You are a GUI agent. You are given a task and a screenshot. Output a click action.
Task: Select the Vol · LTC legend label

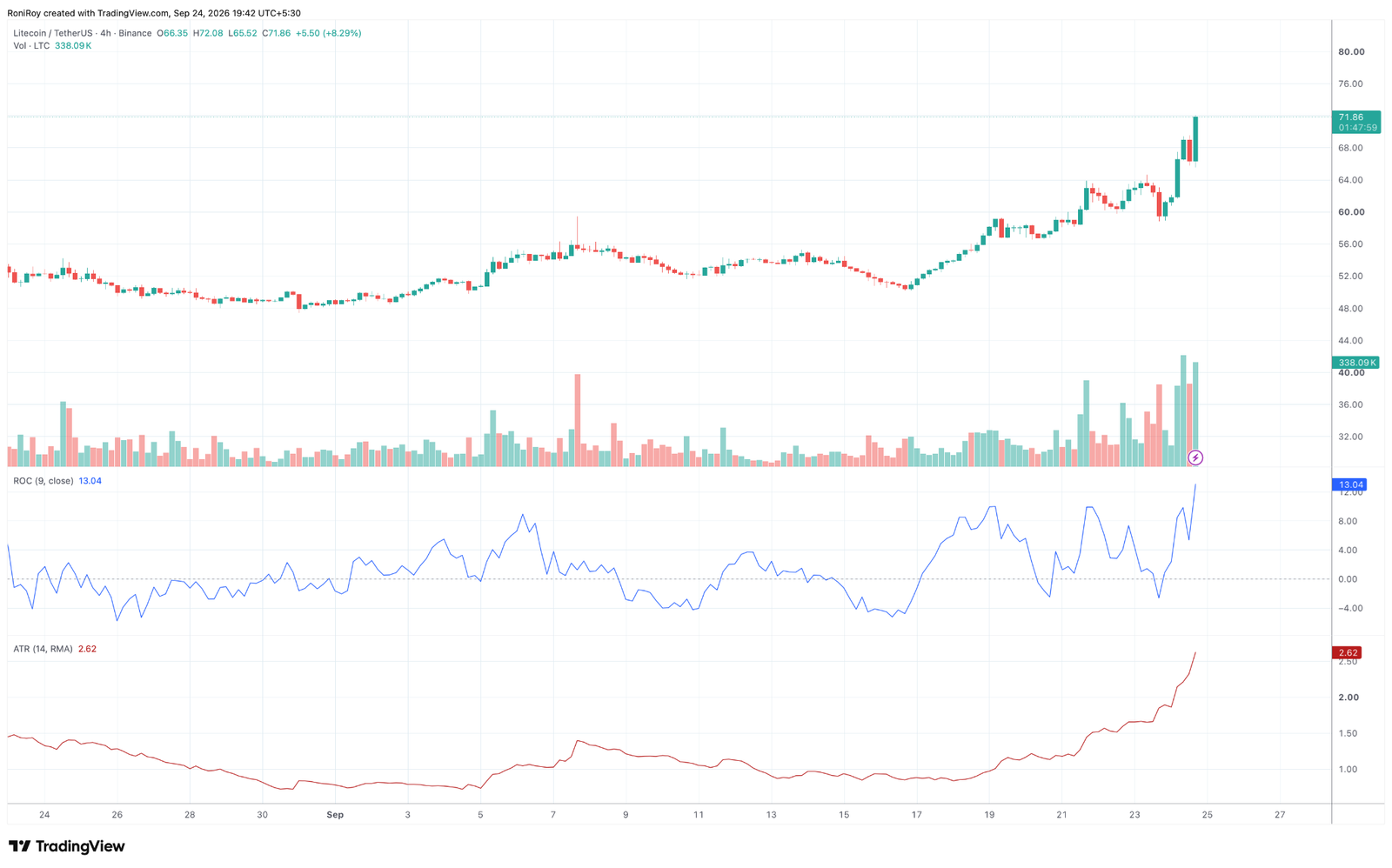pyautogui.click(x=31, y=45)
